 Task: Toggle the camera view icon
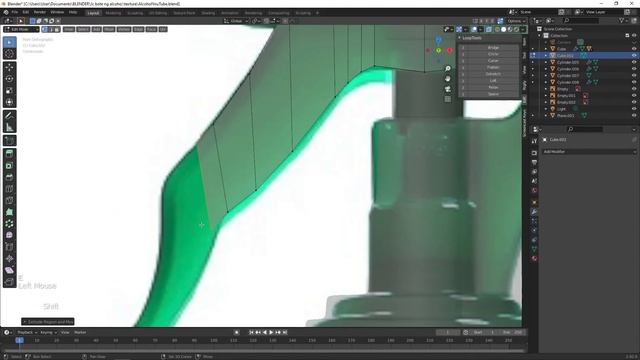tap(448, 89)
